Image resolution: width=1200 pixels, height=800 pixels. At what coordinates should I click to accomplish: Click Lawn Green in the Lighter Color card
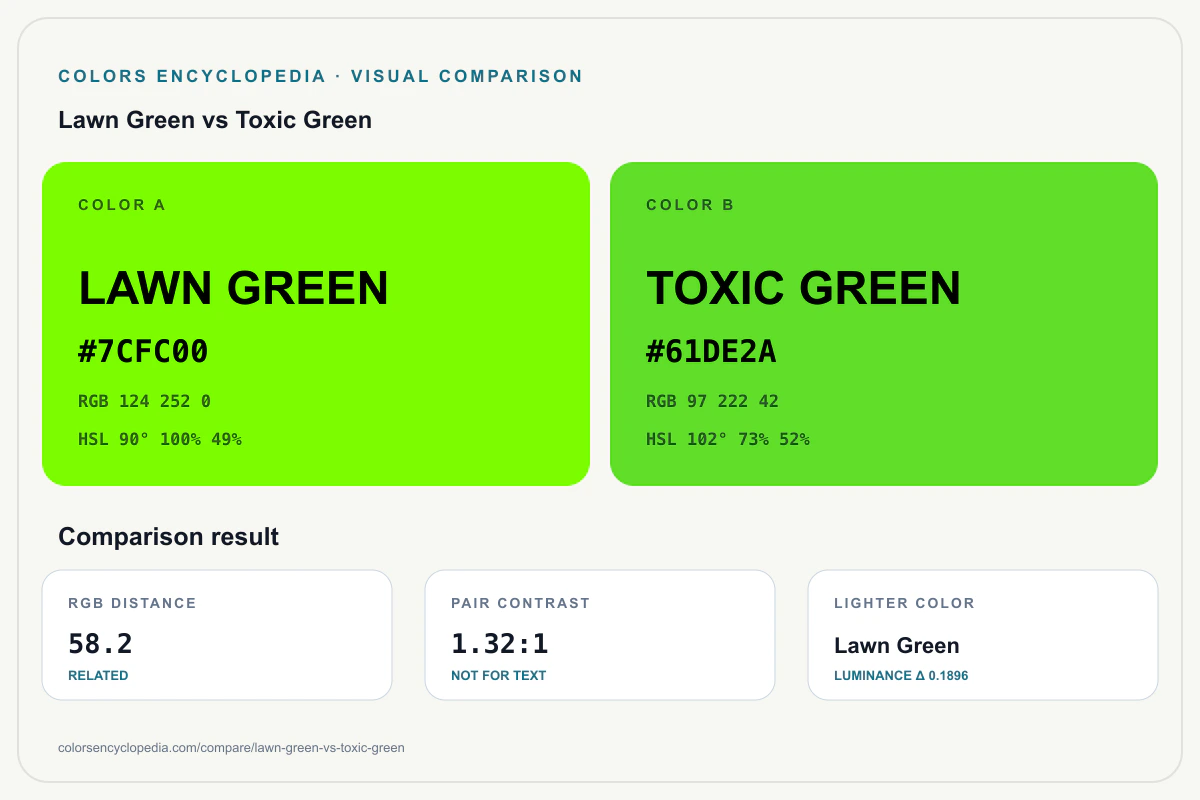[897, 646]
